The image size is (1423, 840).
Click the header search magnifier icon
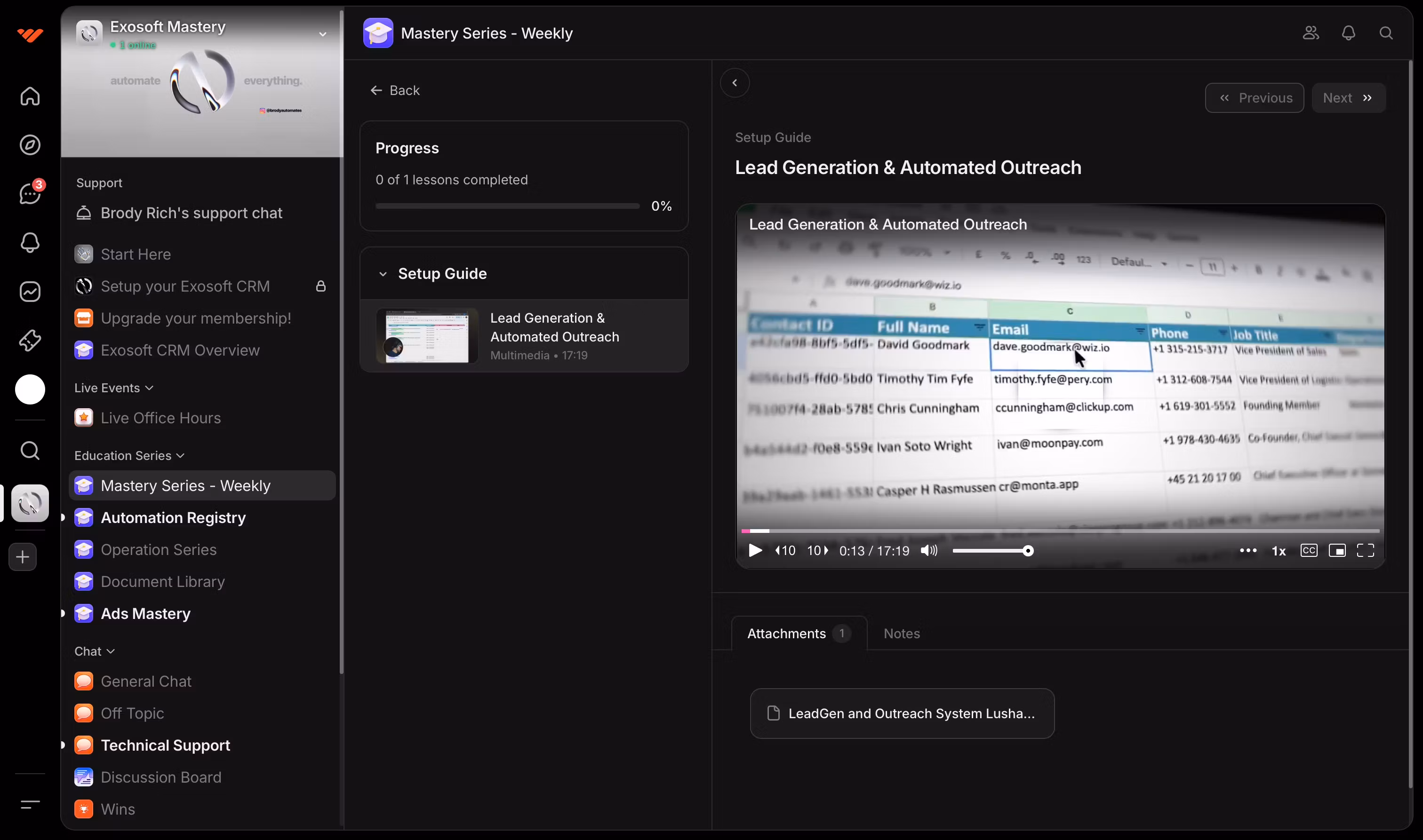(1386, 33)
